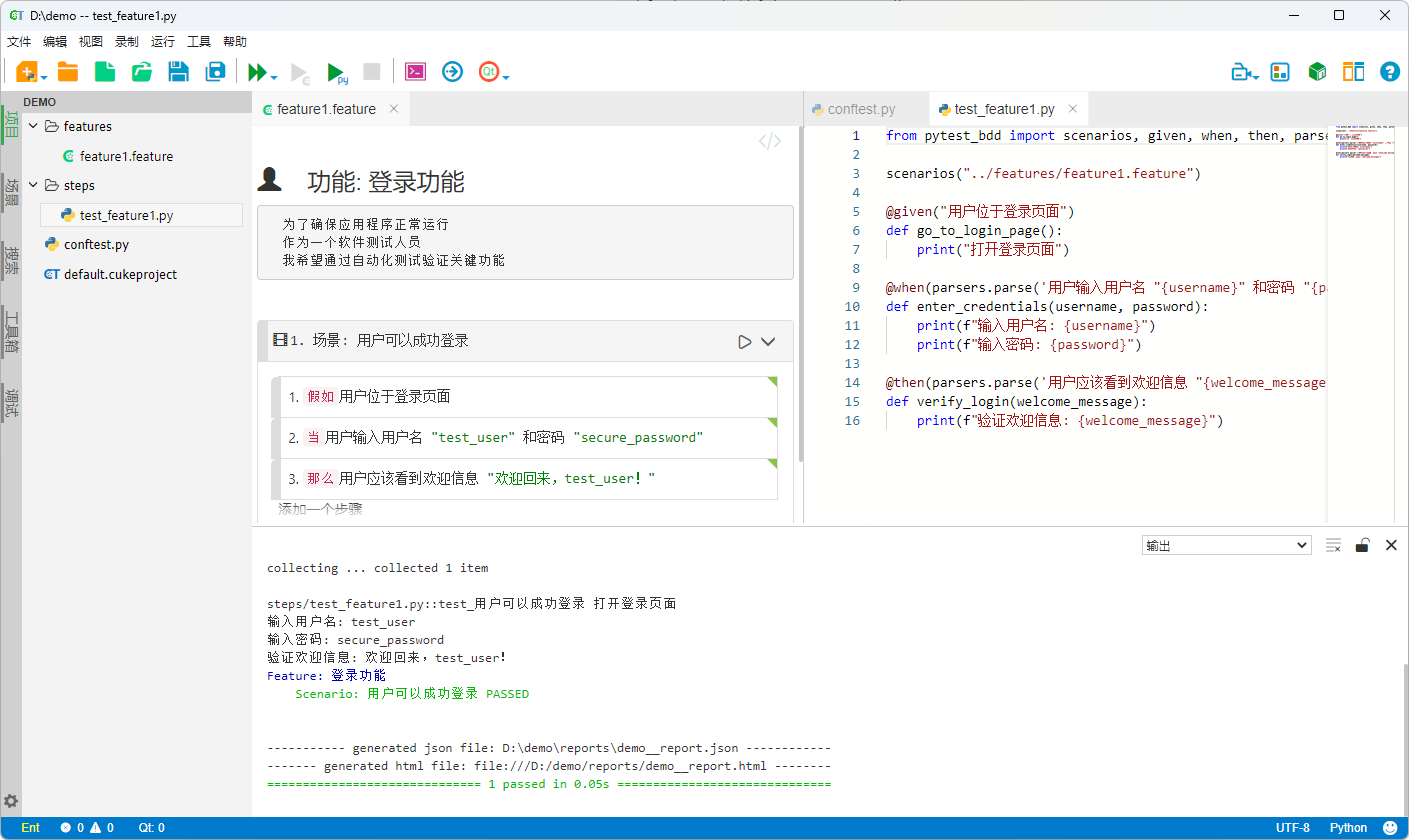Toggle the output scroll lock padlock
Viewport: 1409px width, 840px height.
pos(1362,545)
